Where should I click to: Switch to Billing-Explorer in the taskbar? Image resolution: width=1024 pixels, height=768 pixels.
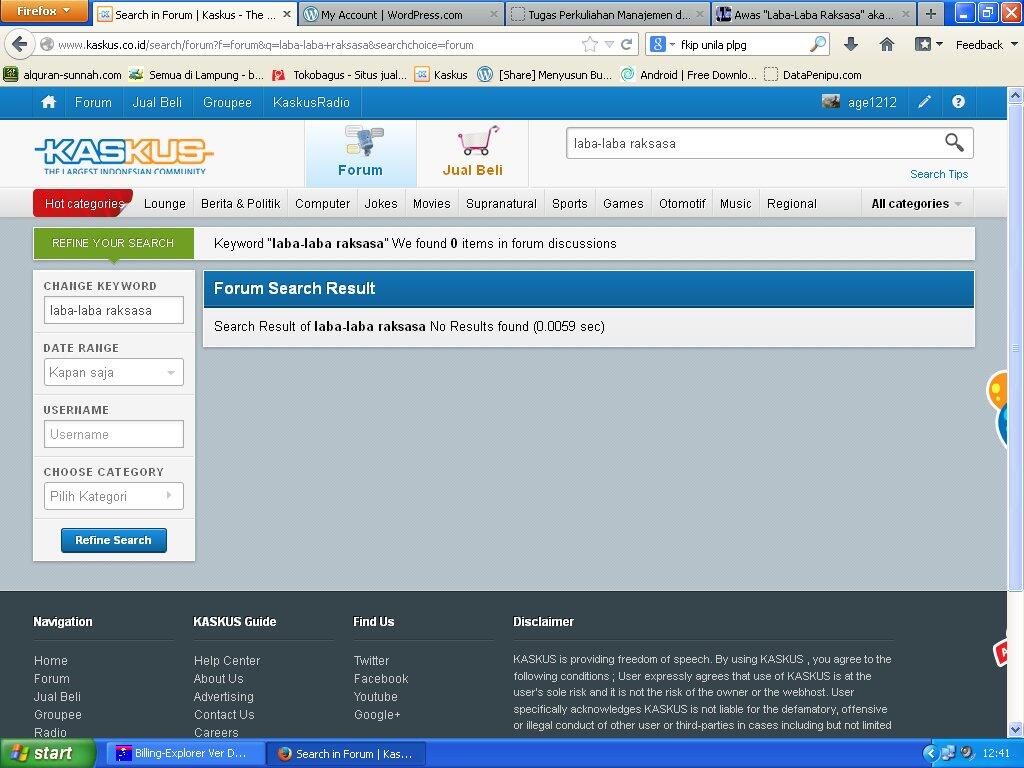(183, 754)
